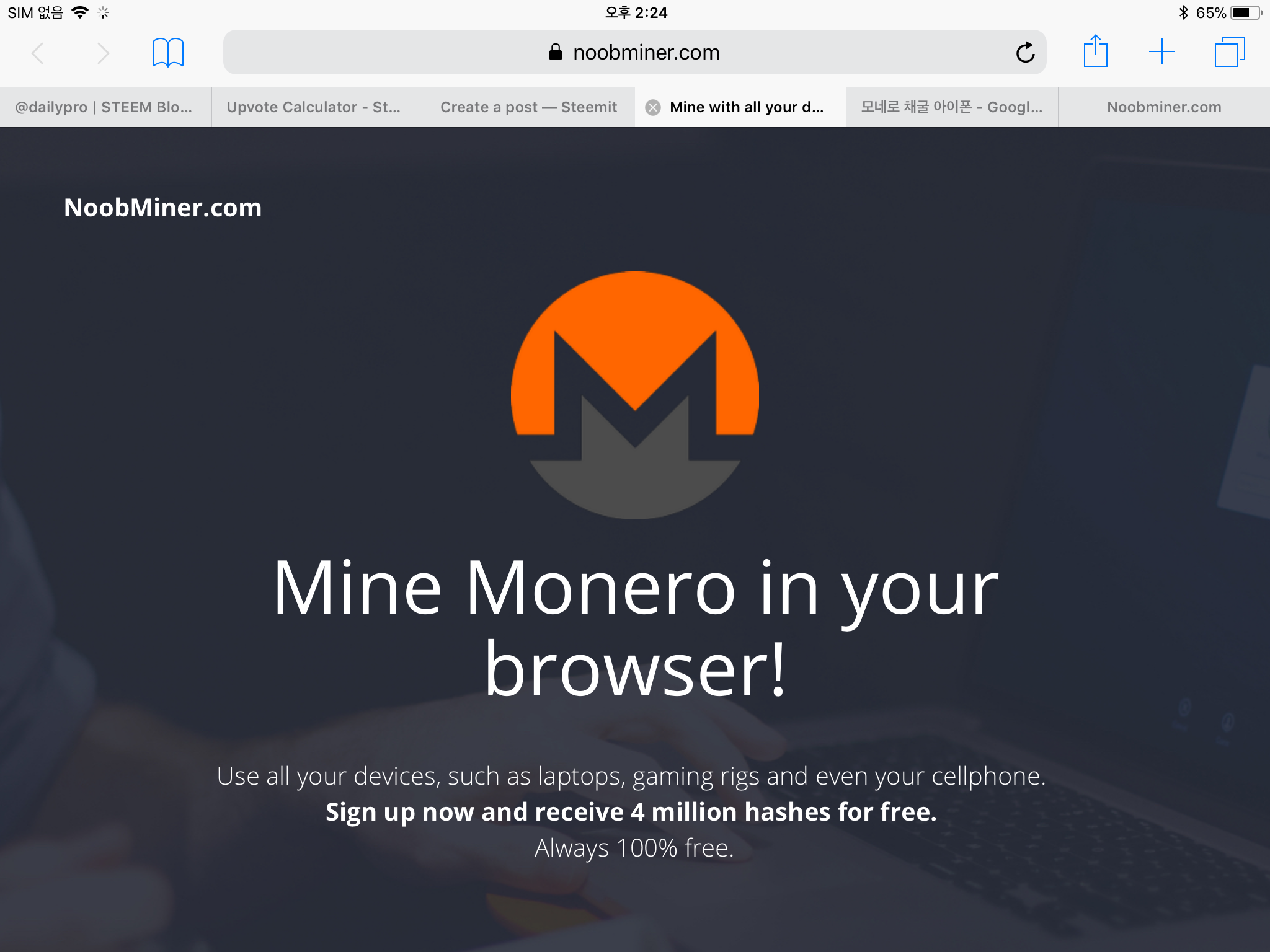The width and height of the screenshot is (1270, 952).
Task: Select the 모네로 채굴 아이폰 Google tab
Action: tap(952, 107)
